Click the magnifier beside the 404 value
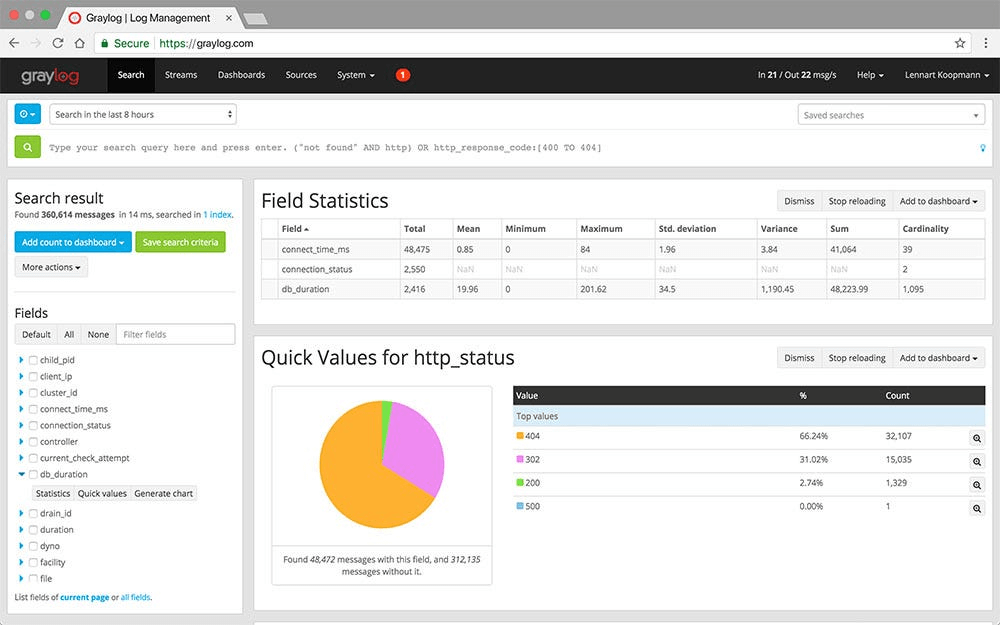The width and height of the screenshot is (1000, 625). (x=977, y=439)
